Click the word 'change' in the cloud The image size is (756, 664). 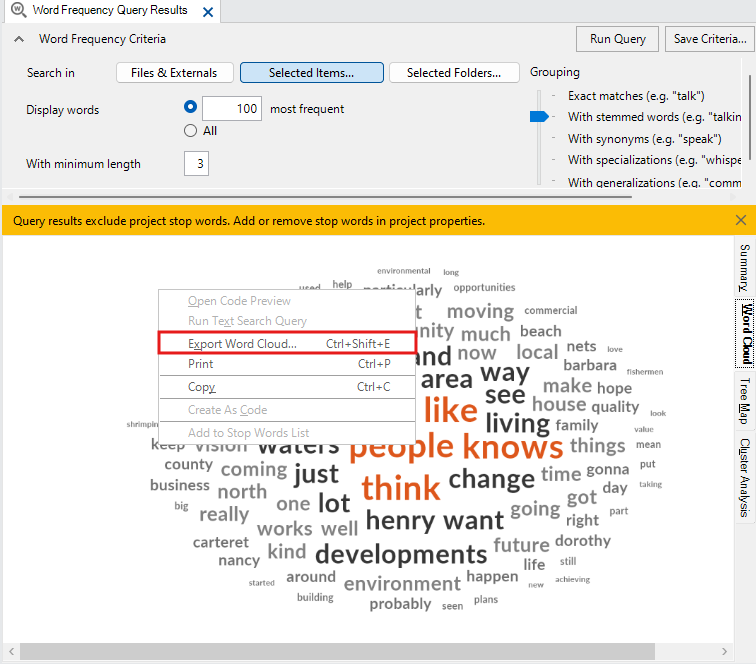491,480
